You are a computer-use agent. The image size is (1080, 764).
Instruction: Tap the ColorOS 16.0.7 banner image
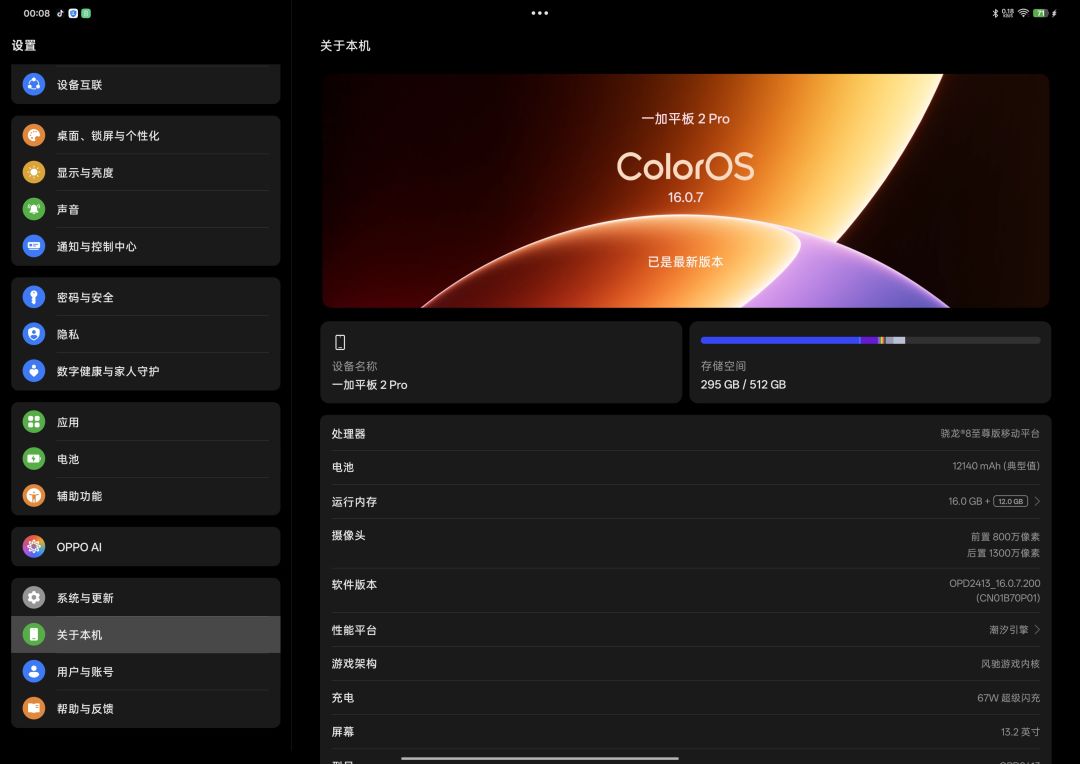tap(685, 191)
